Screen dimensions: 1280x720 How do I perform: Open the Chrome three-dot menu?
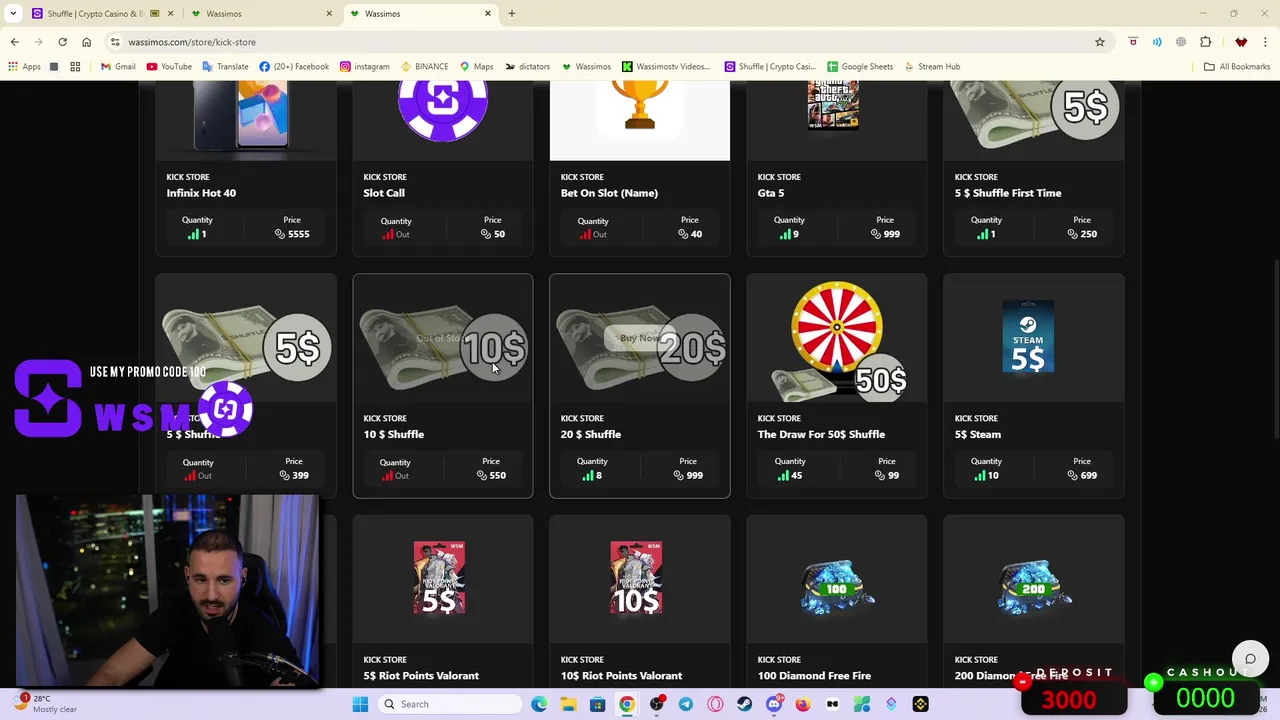1266,42
